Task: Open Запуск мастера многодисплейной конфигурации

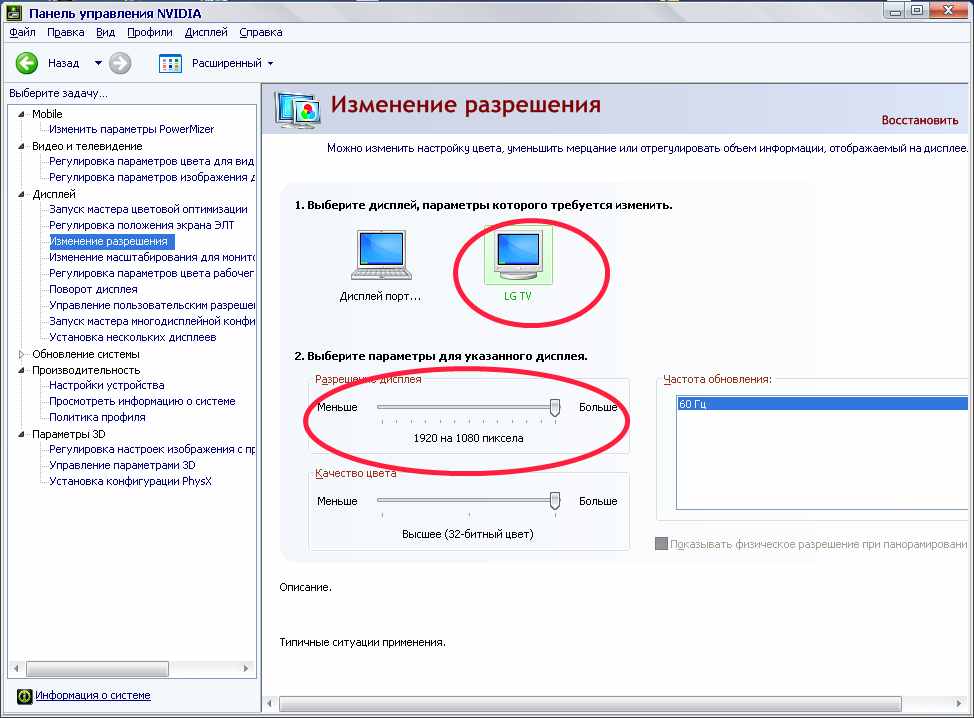Action: point(152,321)
